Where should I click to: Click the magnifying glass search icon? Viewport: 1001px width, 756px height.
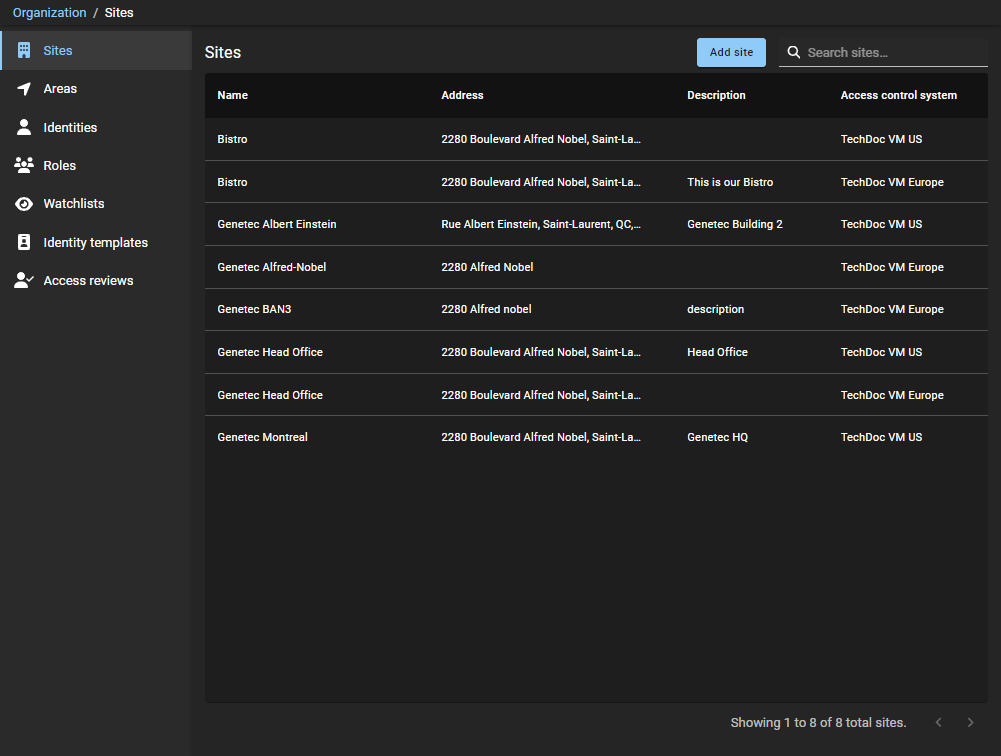click(x=794, y=52)
